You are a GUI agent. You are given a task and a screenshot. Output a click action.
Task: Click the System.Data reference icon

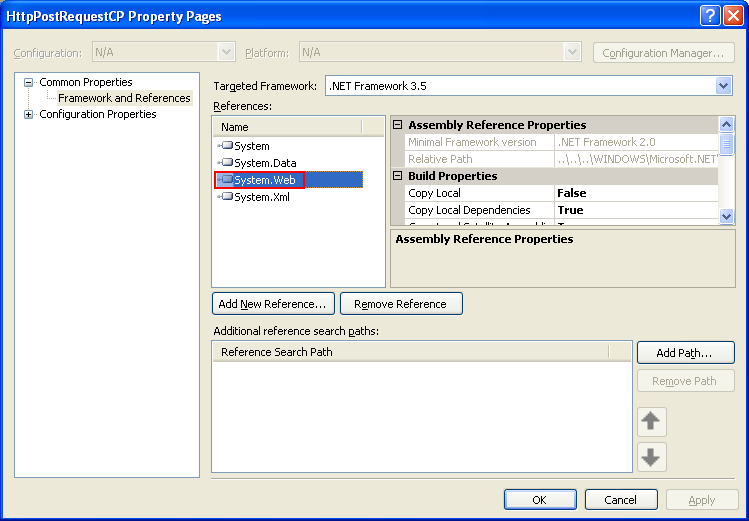(x=226, y=163)
